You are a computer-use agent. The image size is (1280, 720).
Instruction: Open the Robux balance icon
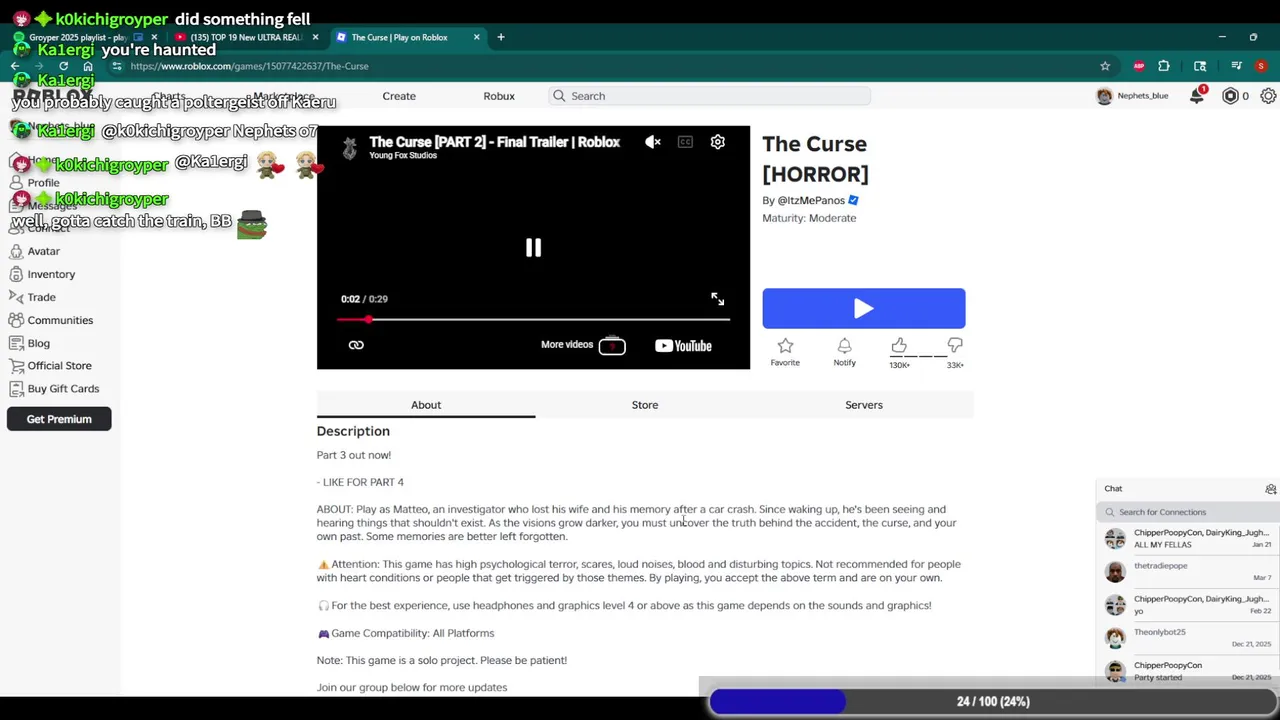click(x=1230, y=96)
